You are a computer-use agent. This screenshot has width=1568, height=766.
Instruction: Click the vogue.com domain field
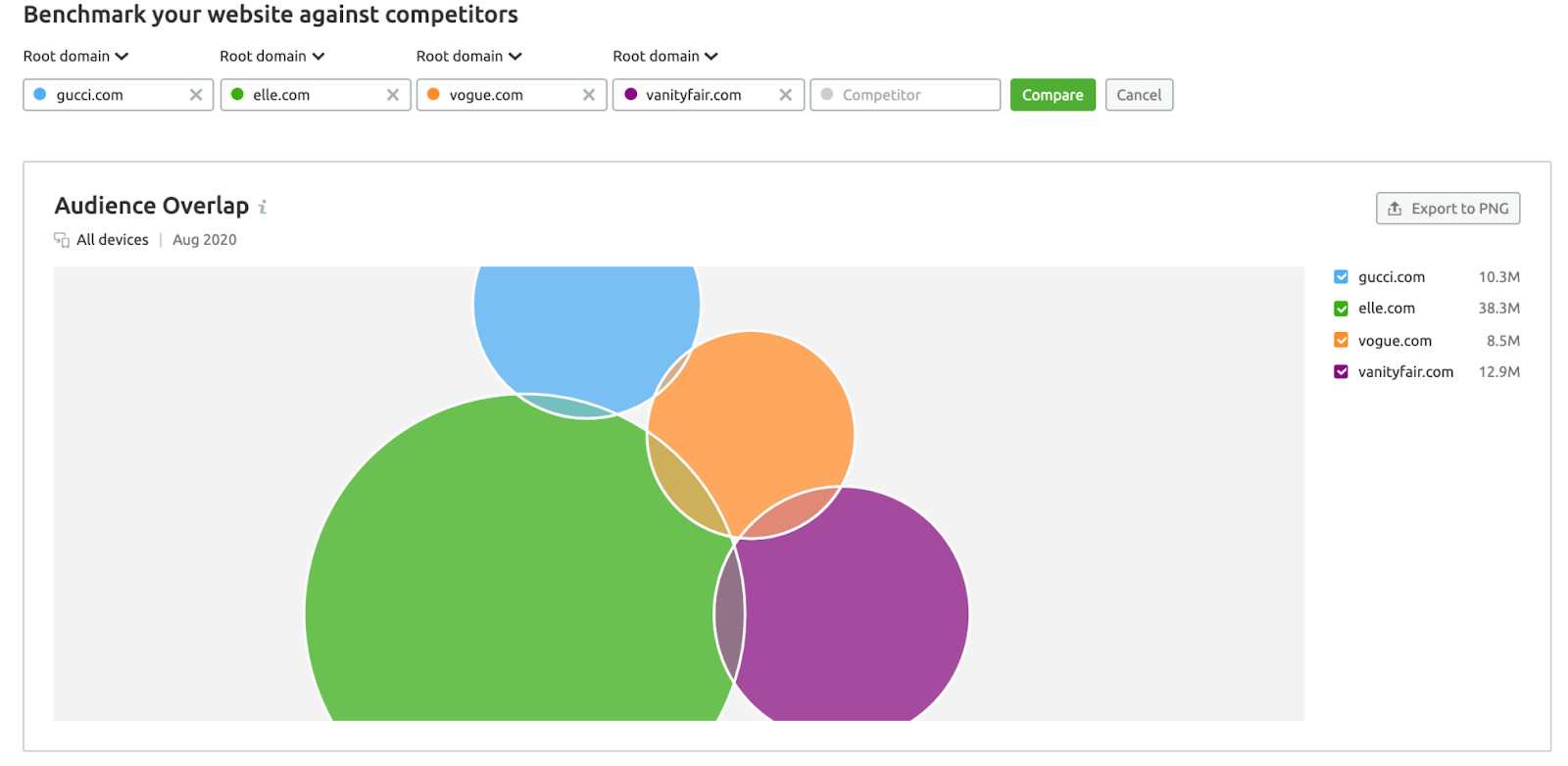point(512,95)
